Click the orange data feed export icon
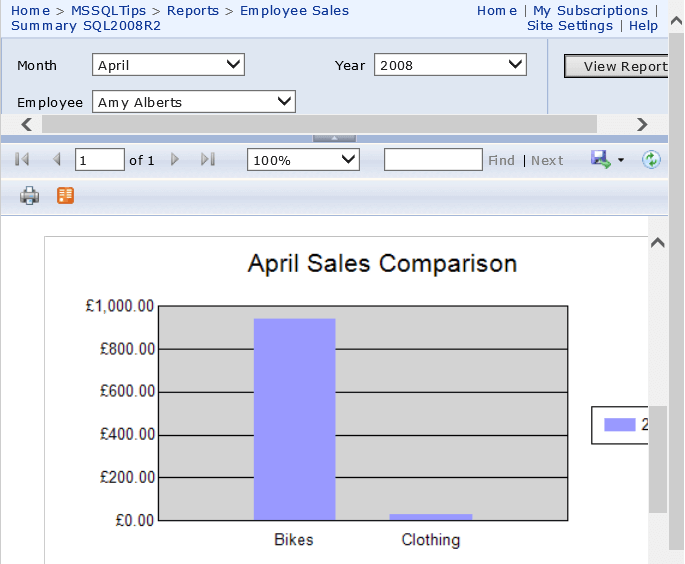 (x=66, y=195)
